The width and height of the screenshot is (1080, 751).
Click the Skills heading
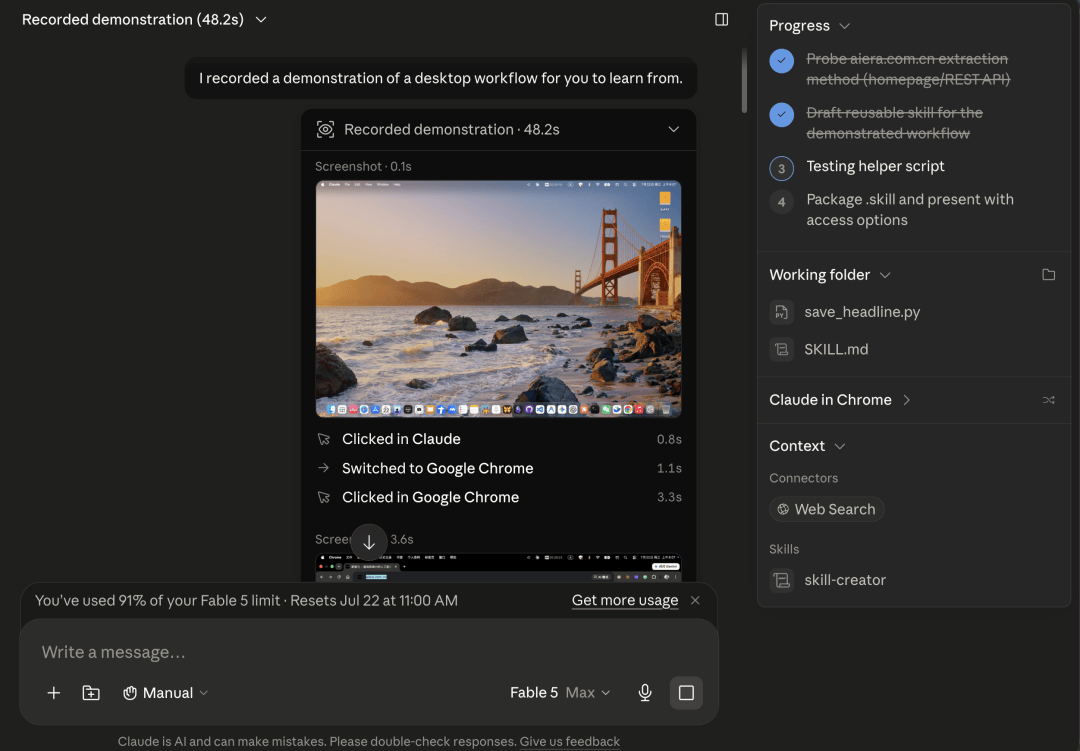pyautogui.click(x=784, y=549)
